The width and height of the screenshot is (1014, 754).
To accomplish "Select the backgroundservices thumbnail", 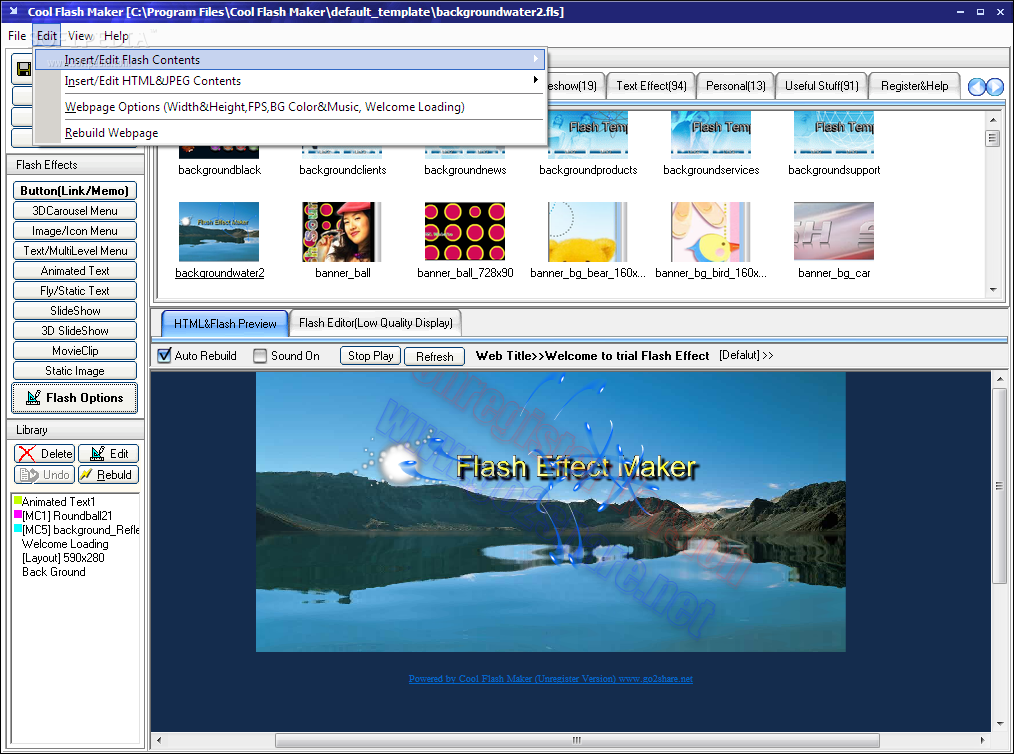I will [710, 135].
